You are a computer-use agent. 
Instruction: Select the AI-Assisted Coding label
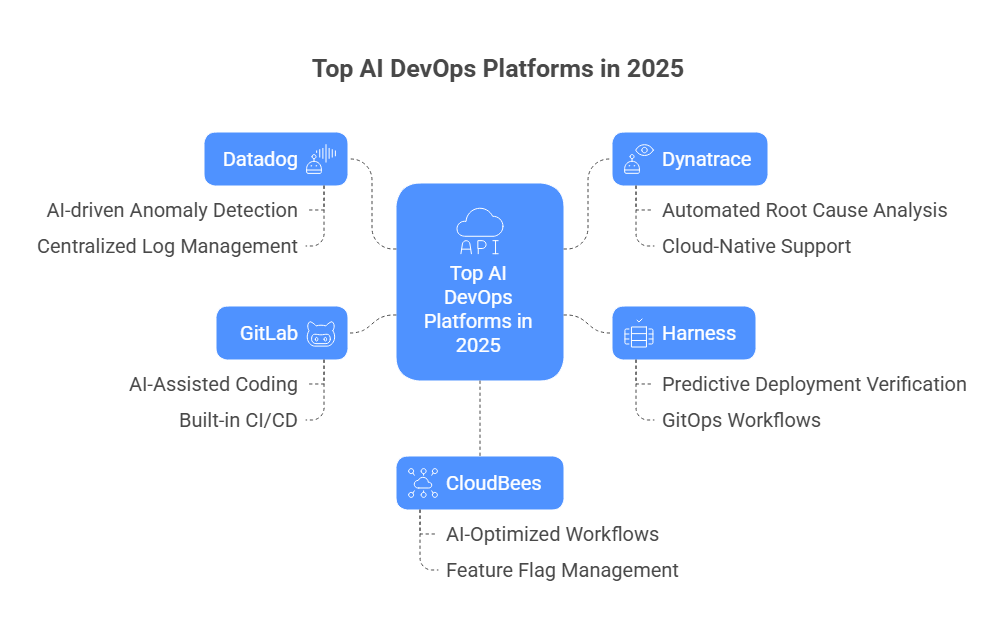coord(214,384)
